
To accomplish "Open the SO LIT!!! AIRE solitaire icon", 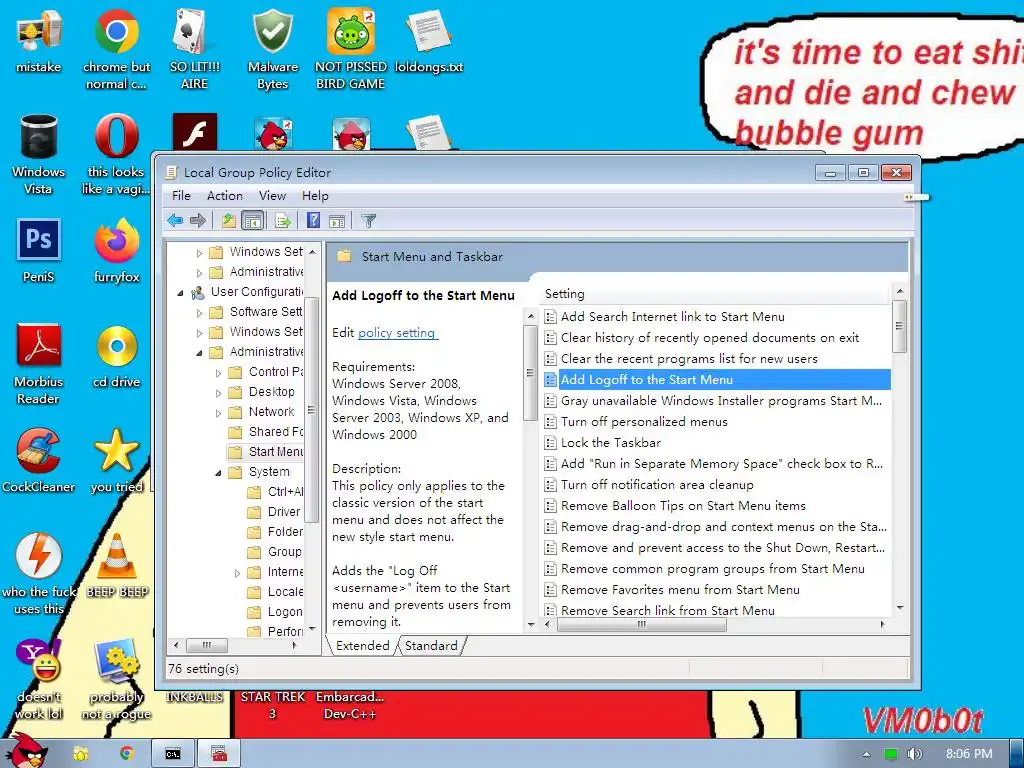I will click(195, 49).
